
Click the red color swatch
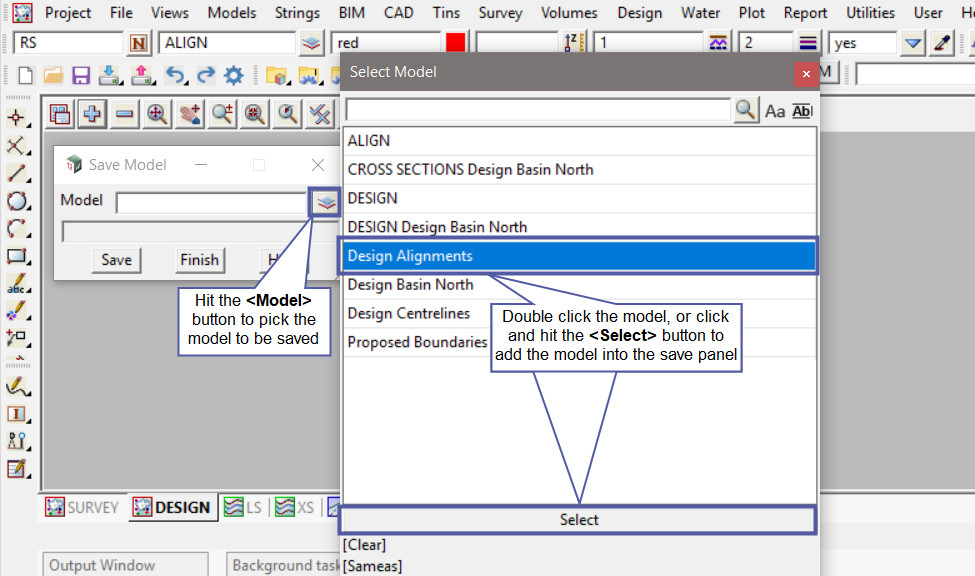[456, 43]
